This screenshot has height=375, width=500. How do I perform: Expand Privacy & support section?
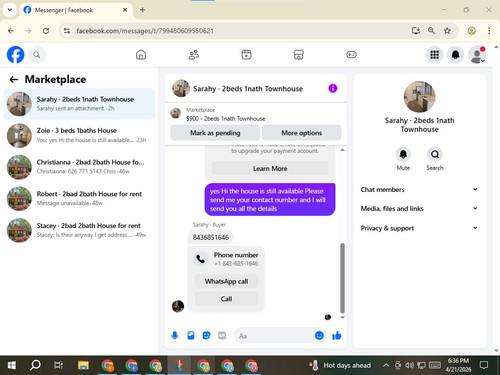[x=419, y=228]
